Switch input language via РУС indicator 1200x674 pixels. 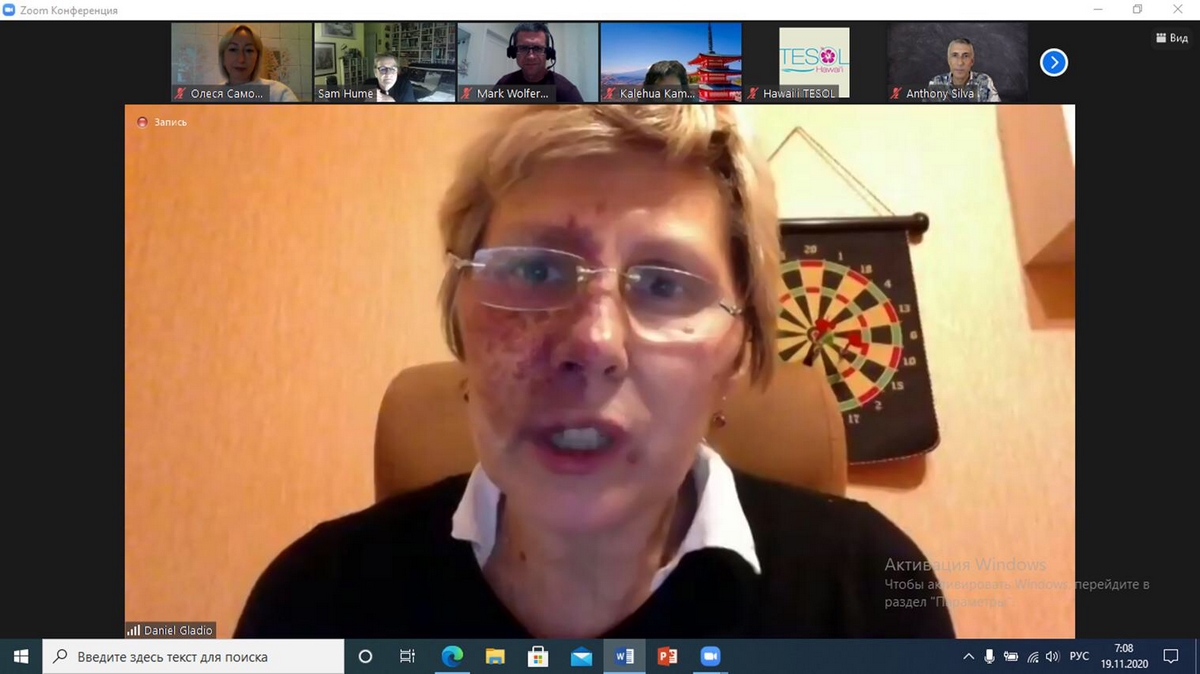(1080, 657)
